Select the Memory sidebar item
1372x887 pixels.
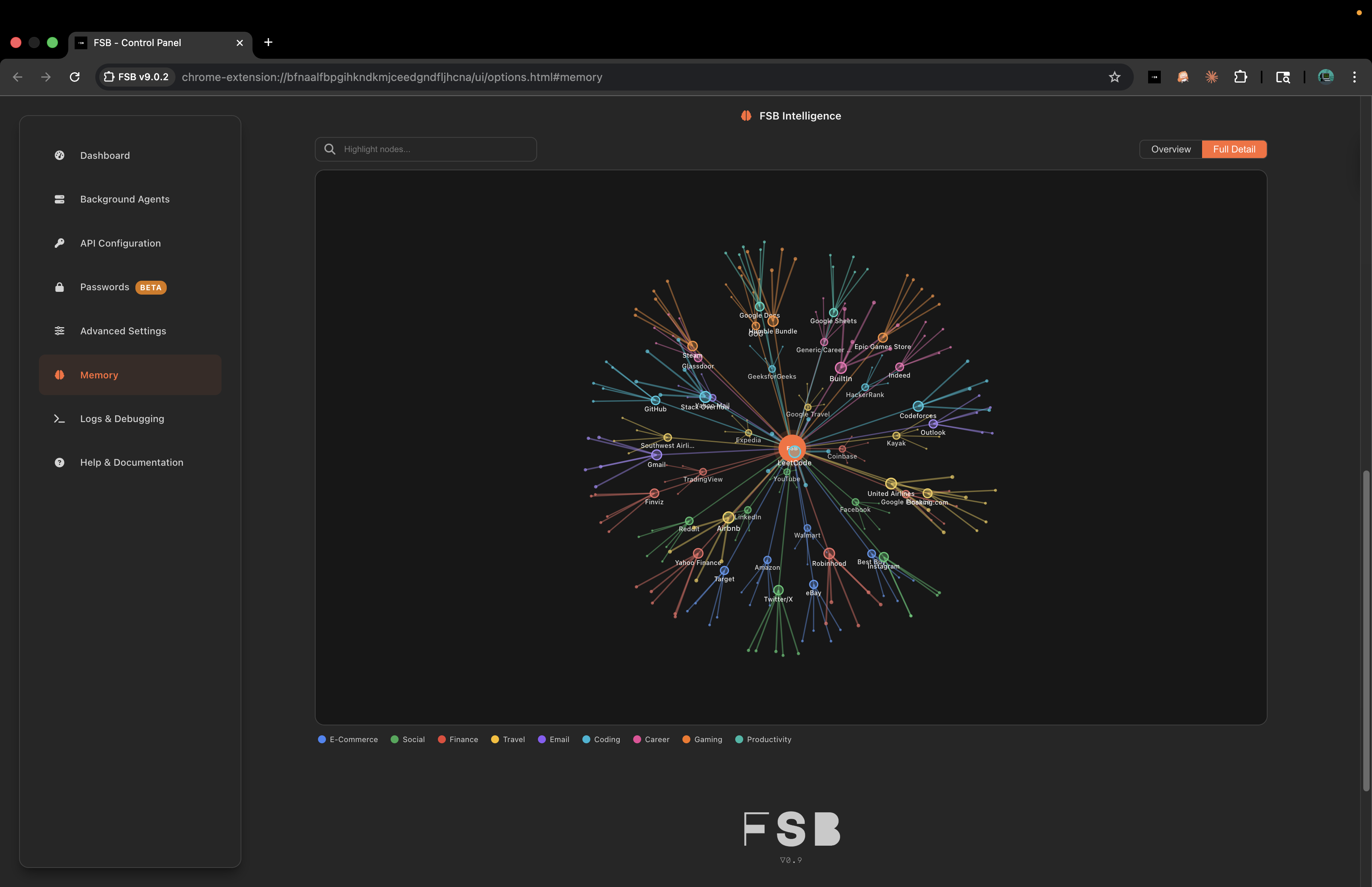[130, 374]
